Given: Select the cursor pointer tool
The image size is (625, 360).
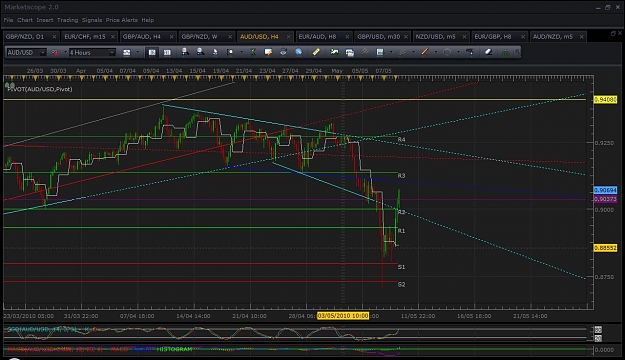Looking at the screenshot, I should pos(215,52).
